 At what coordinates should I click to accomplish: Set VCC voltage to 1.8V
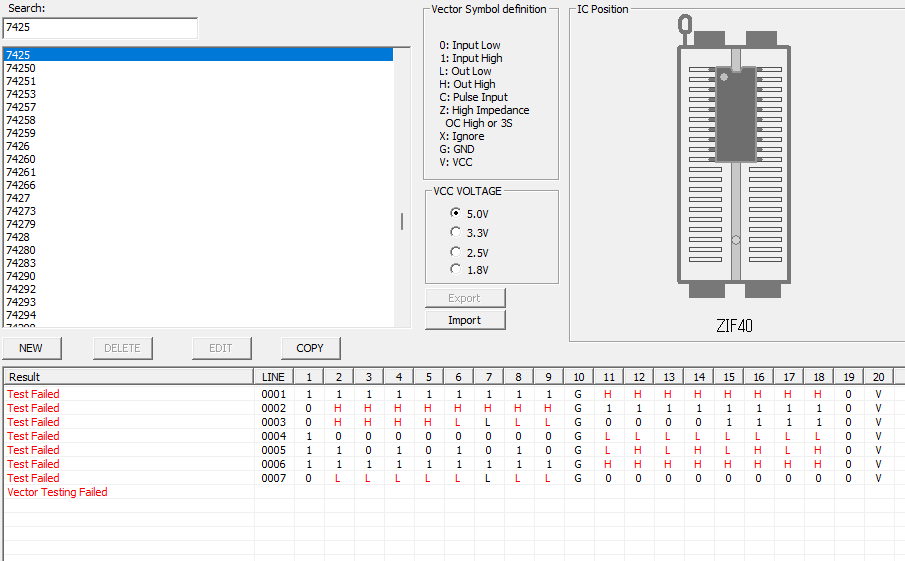point(456,269)
